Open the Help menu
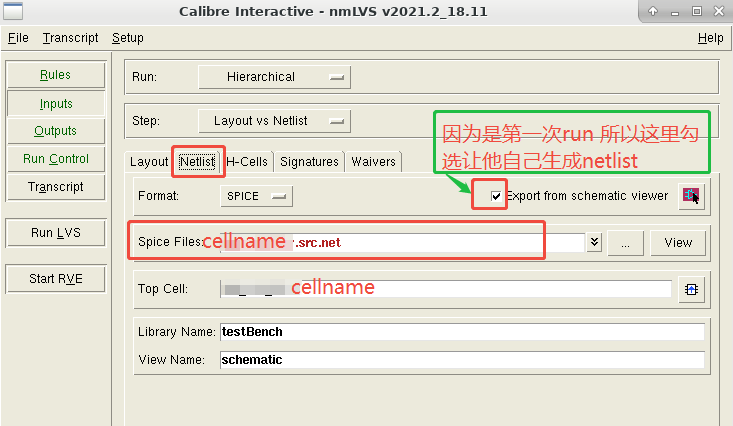Image resolution: width=733 pixels, height=426 pixels. coord(710,38)
